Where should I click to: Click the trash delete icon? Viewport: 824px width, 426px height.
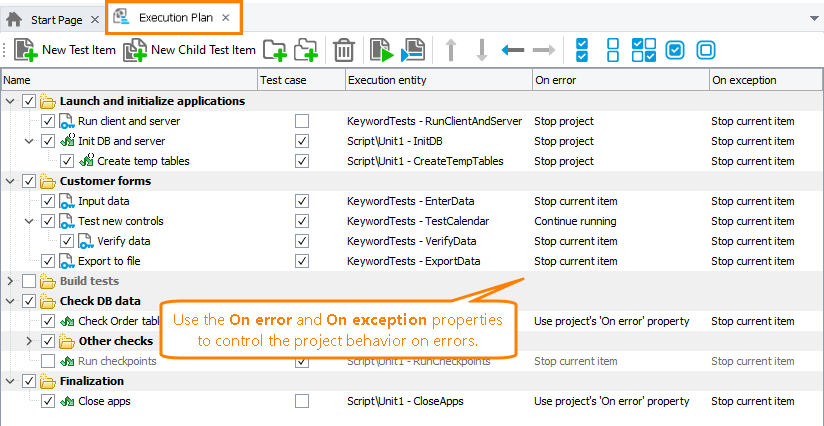click(343, 50)
